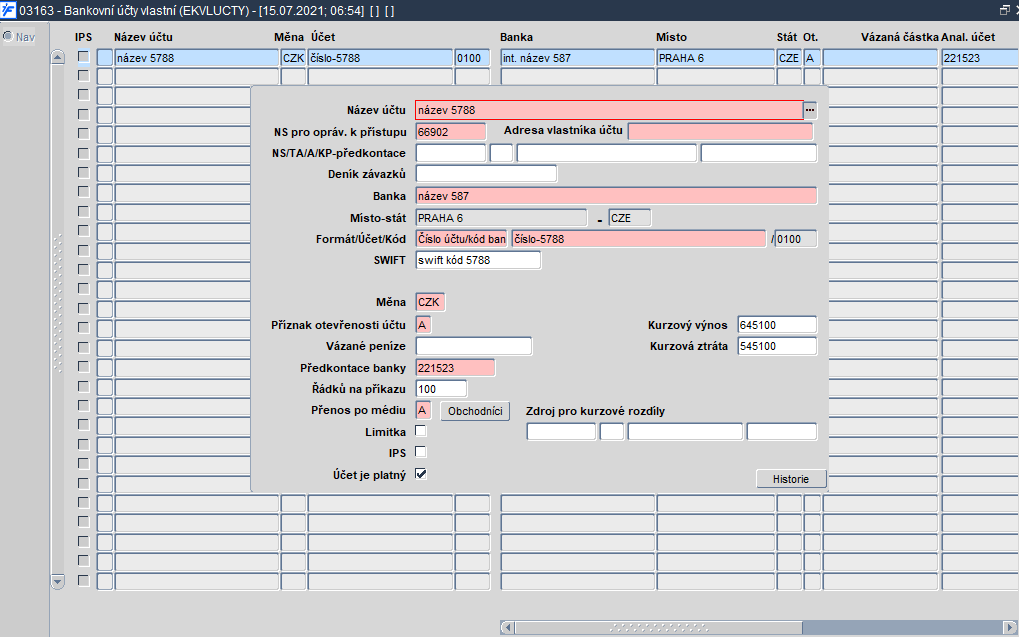Focus the Kurzový výnos field
This screenshot has height=637, width=1019.
[x=776, y=325]
